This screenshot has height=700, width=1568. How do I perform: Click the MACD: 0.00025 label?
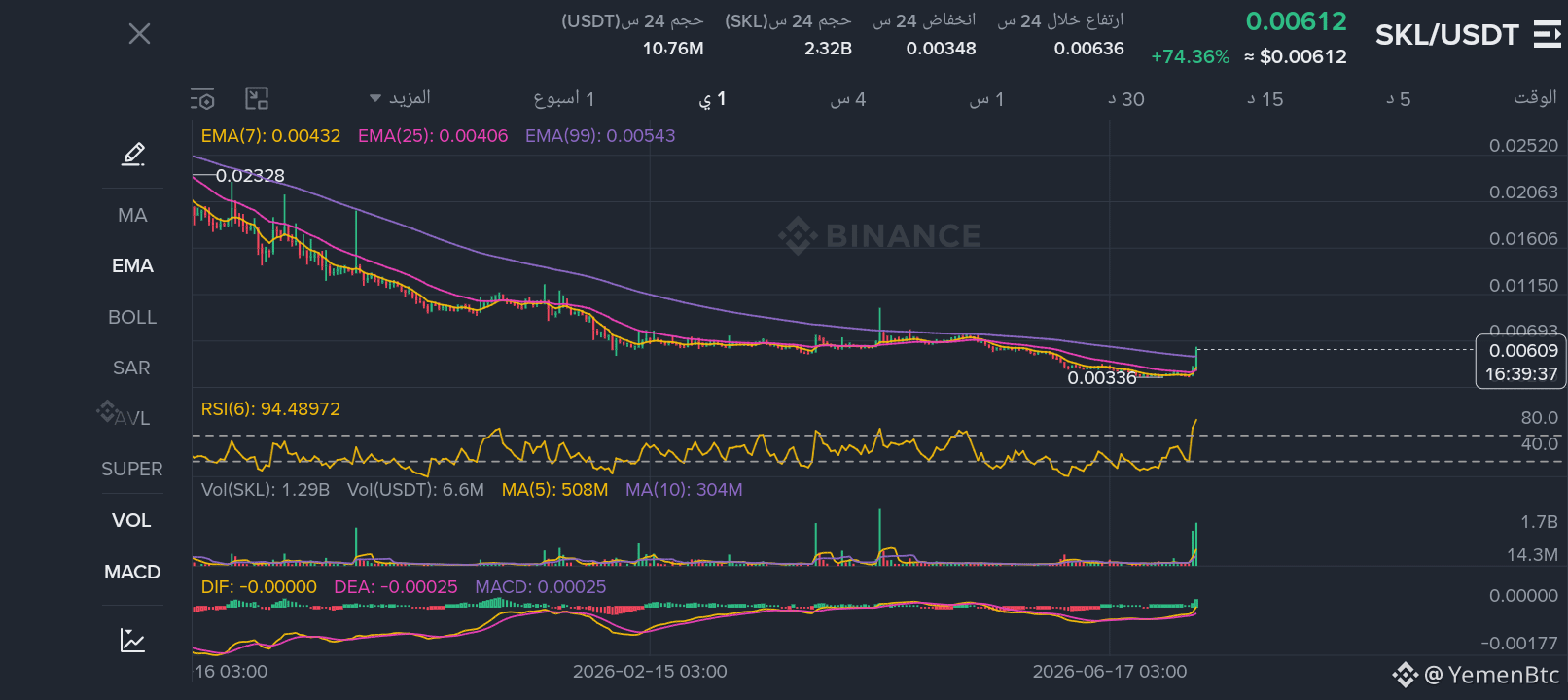[540, 587]
